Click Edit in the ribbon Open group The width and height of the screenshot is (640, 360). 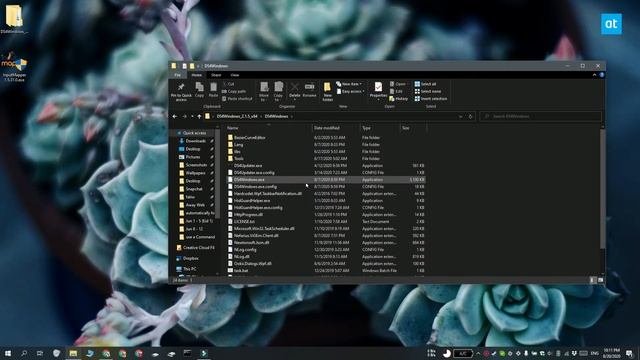[x=396, y=91]
